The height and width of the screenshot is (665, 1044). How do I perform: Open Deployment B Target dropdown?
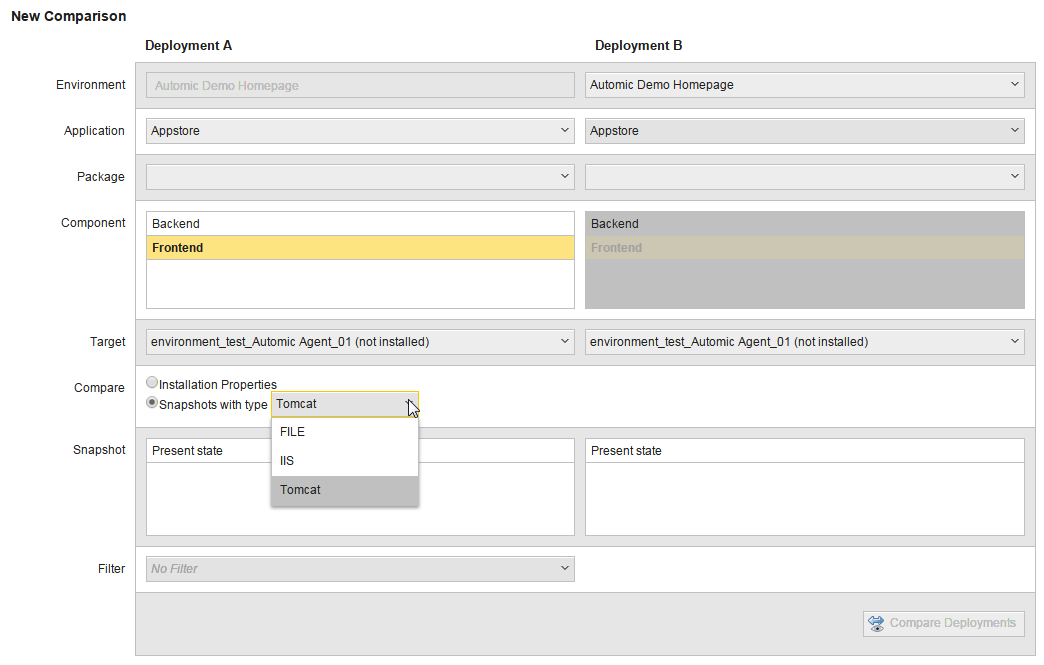pyautogui.click(x=804, y=341)
